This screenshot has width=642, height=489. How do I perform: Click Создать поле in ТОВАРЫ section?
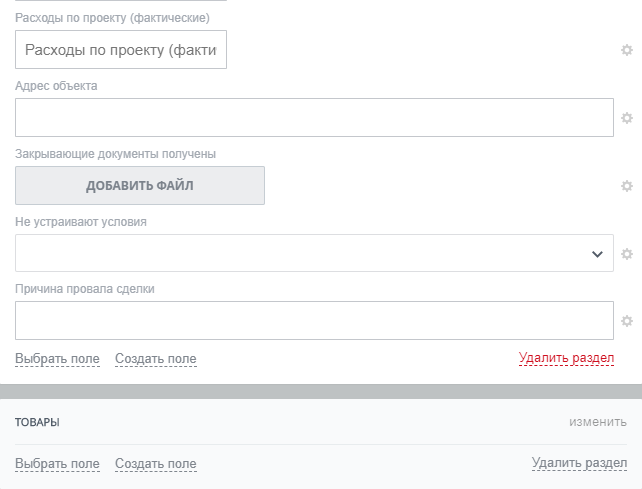click(156, 464)
